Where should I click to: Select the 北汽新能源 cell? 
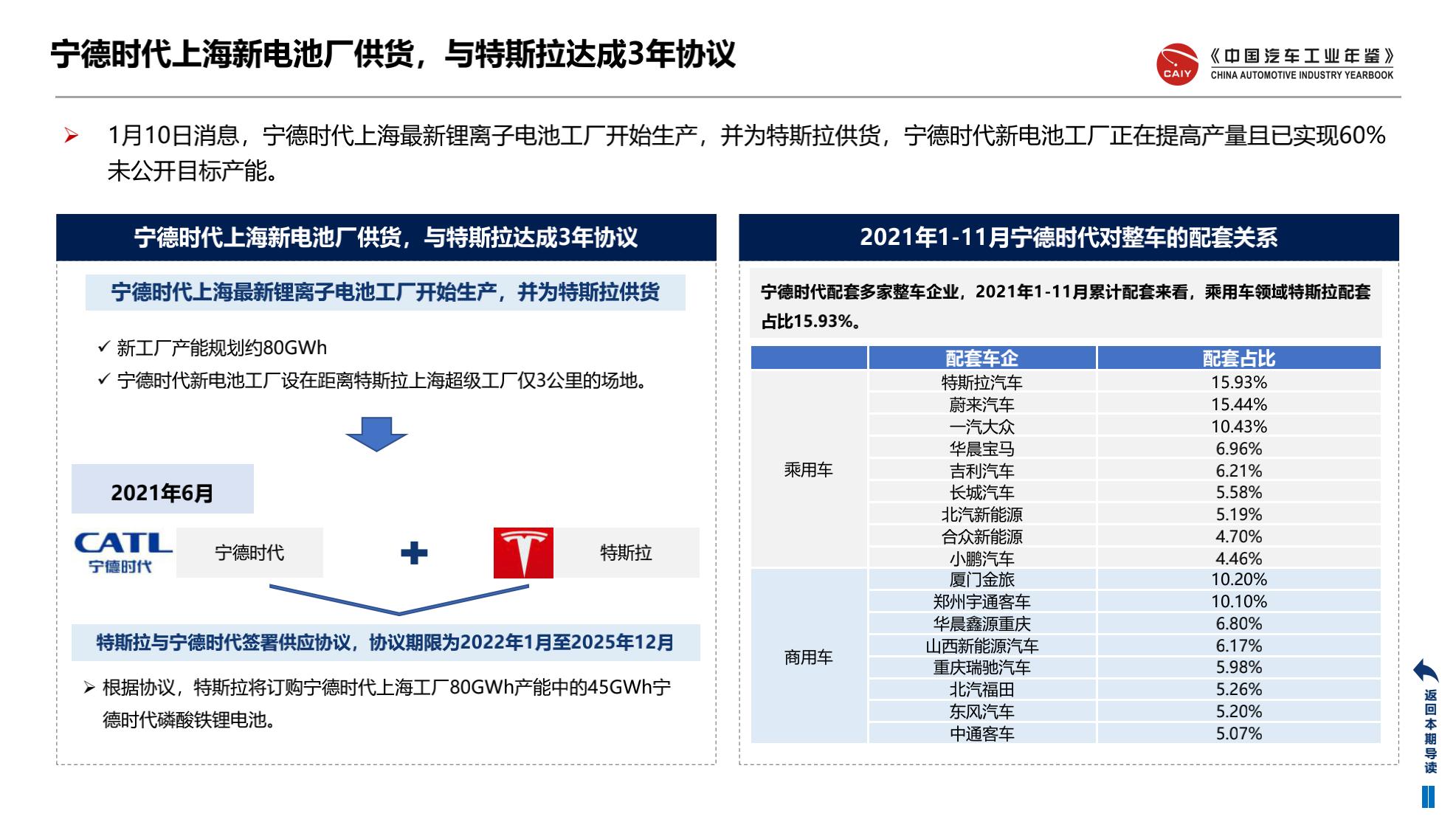click(x=982, y=514)
